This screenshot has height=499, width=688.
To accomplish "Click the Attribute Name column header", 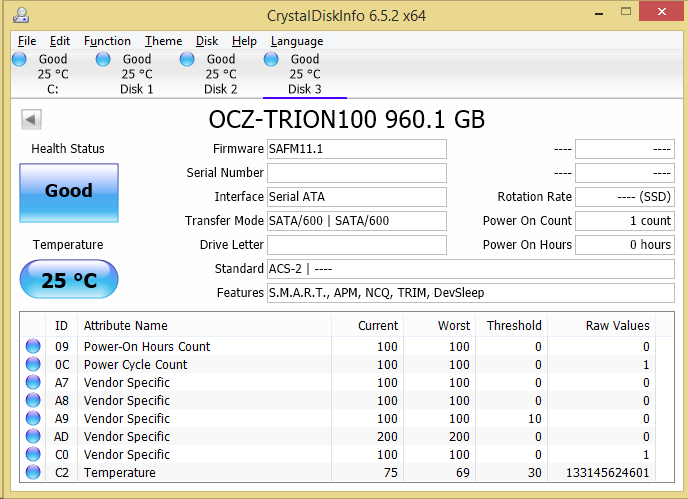I will [125, 326].
